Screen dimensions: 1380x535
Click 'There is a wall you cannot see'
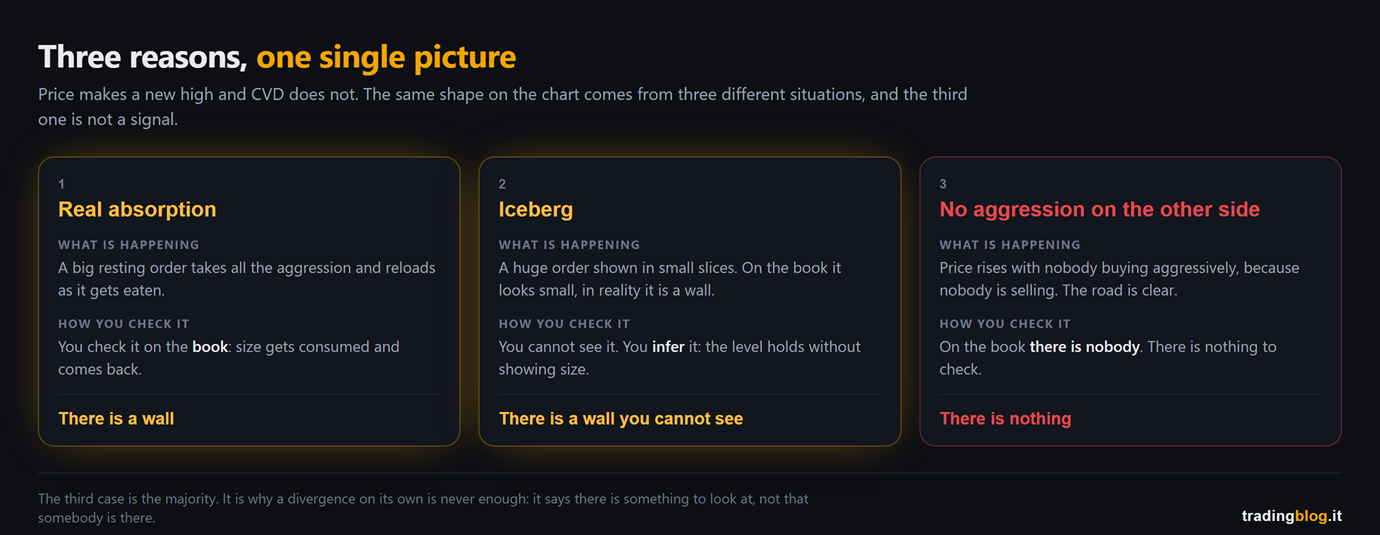(621, 418)
